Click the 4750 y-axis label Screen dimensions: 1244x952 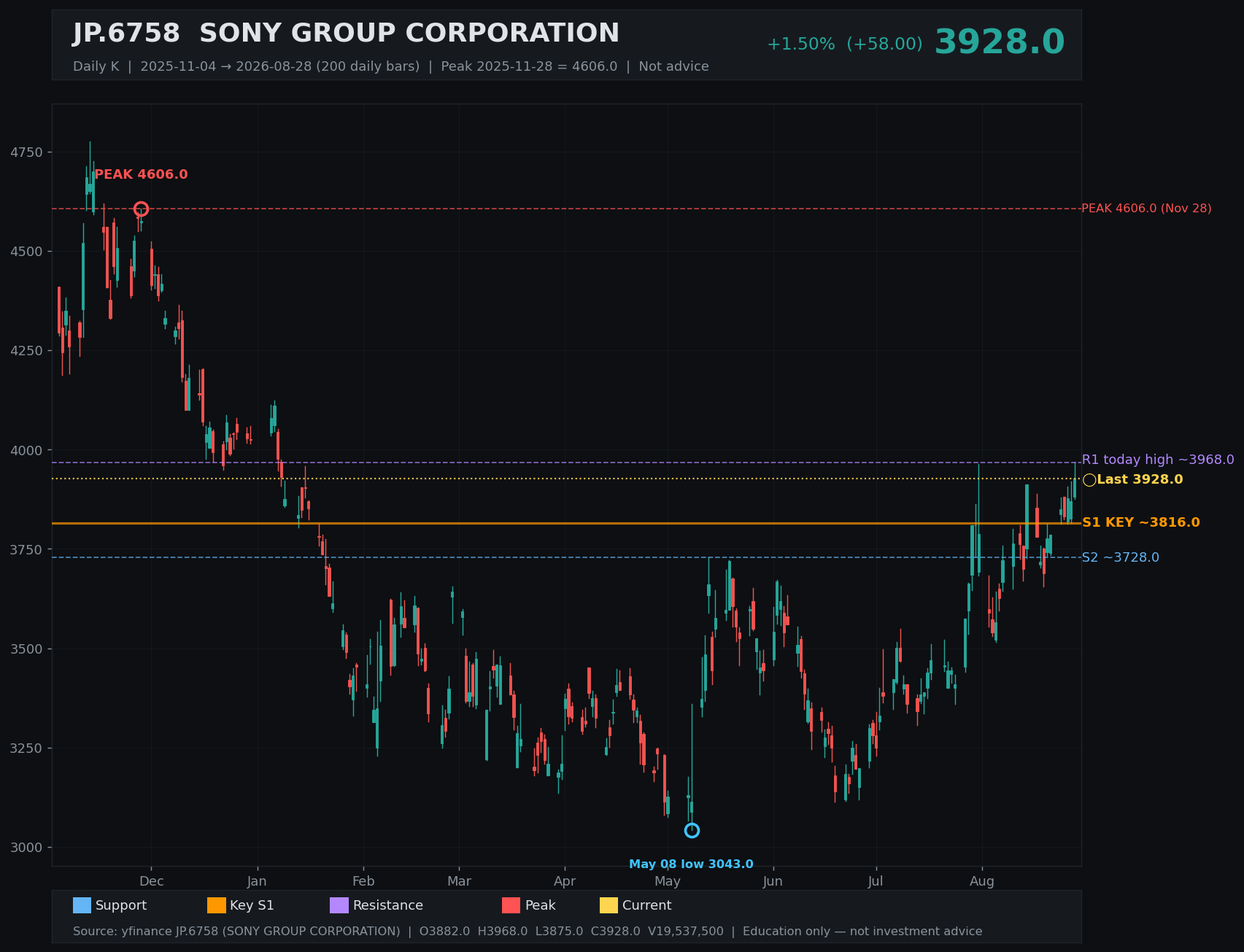click(x=27, y=152)
